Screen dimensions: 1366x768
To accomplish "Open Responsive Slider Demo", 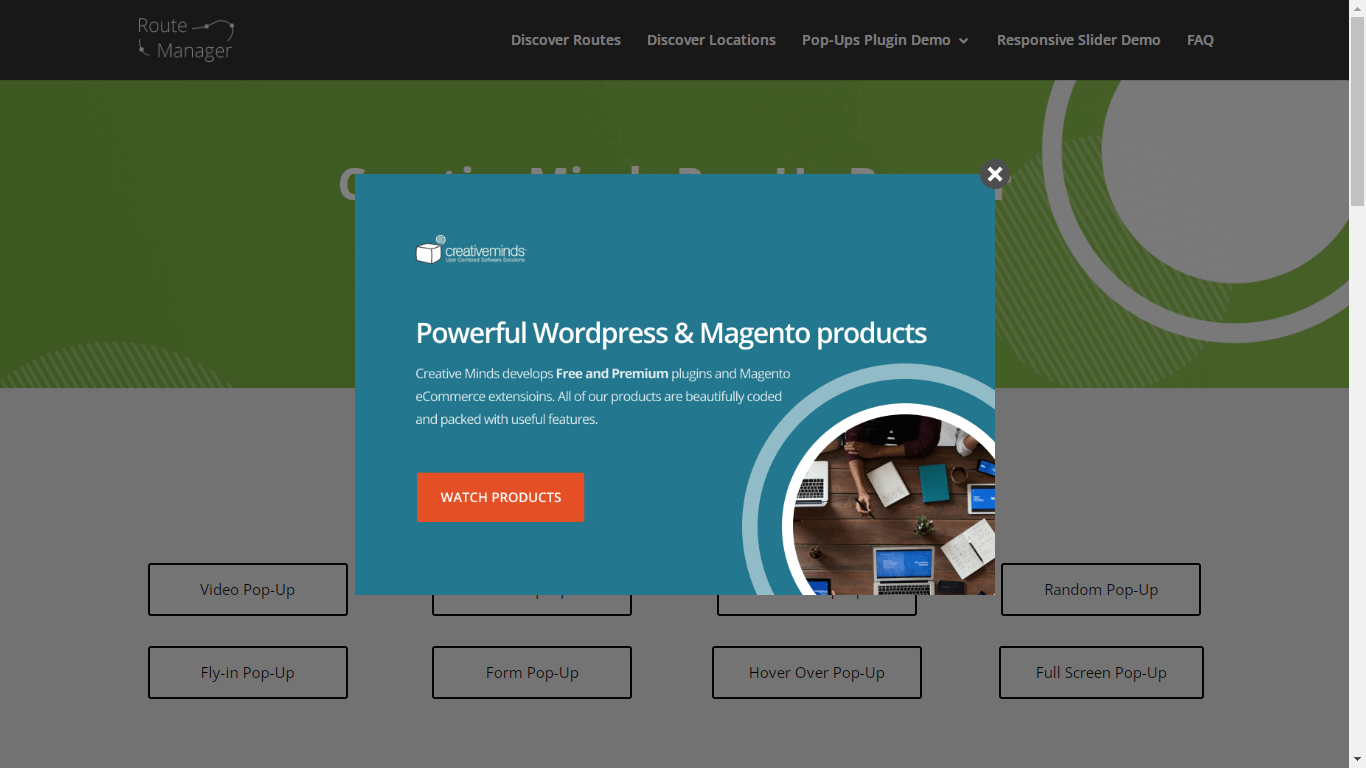I will point(1078,40).
